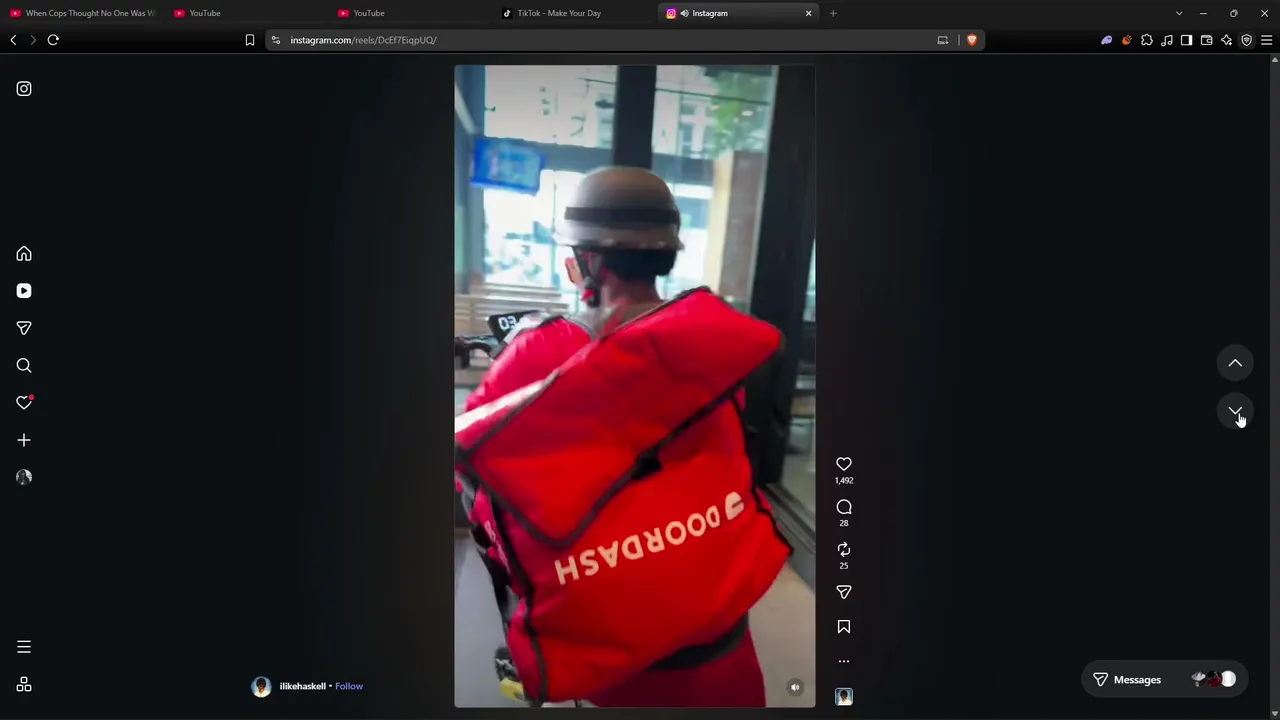This screenshot has width=1280, height=720.
Task: Toggle the browser sidebar panel
Action: 1187,40
